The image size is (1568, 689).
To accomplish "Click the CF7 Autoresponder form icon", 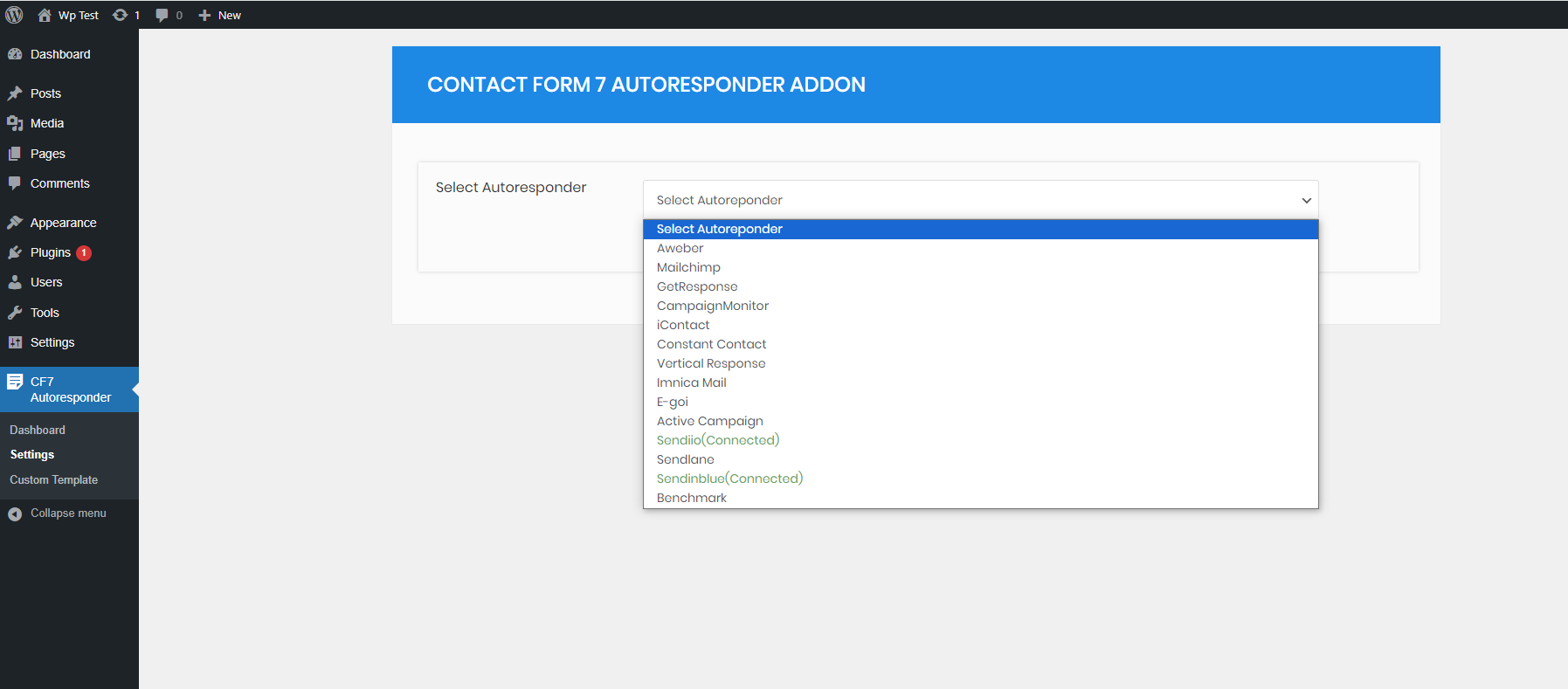I will coord(15,382).
